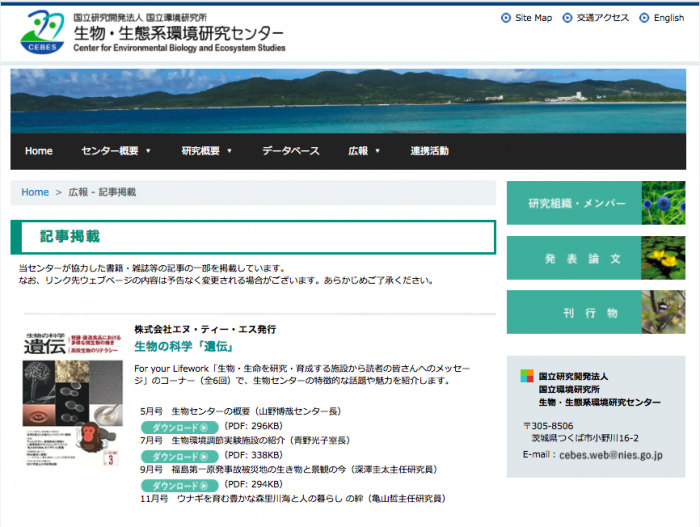Open the 連携活動 menu item
This screenshot has height=527, width=700.
click(x=429, y=151)
